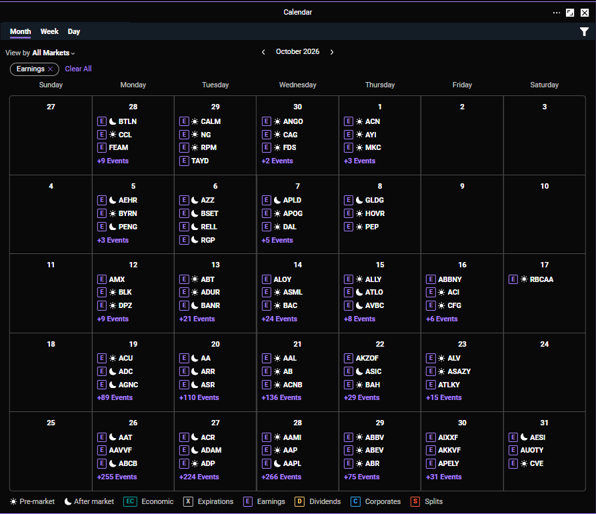Click the Expirations X legend icon
Viewport: 596px width, 514px height.
pos(188,501)
